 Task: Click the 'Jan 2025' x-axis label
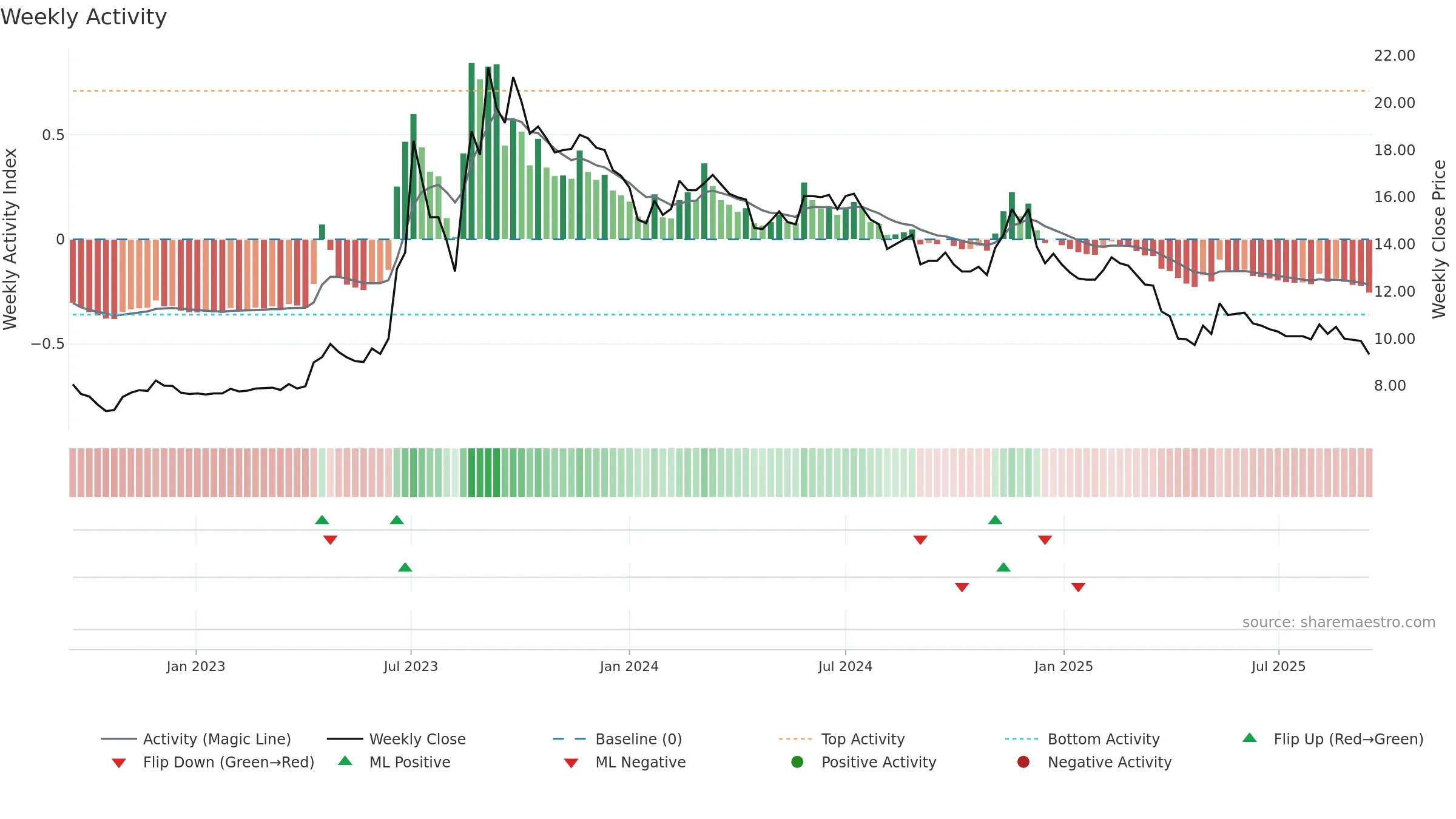tap(1063, 666)
